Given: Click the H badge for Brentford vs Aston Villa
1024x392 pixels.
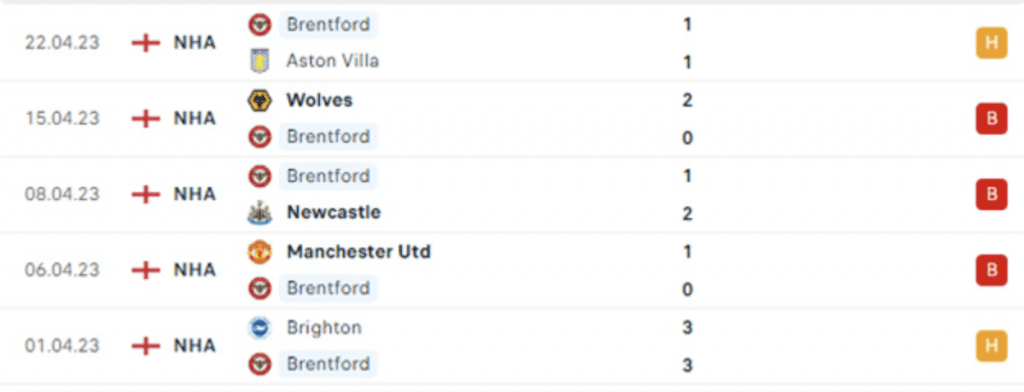Looking at the screenshot, I should [991, 43].
